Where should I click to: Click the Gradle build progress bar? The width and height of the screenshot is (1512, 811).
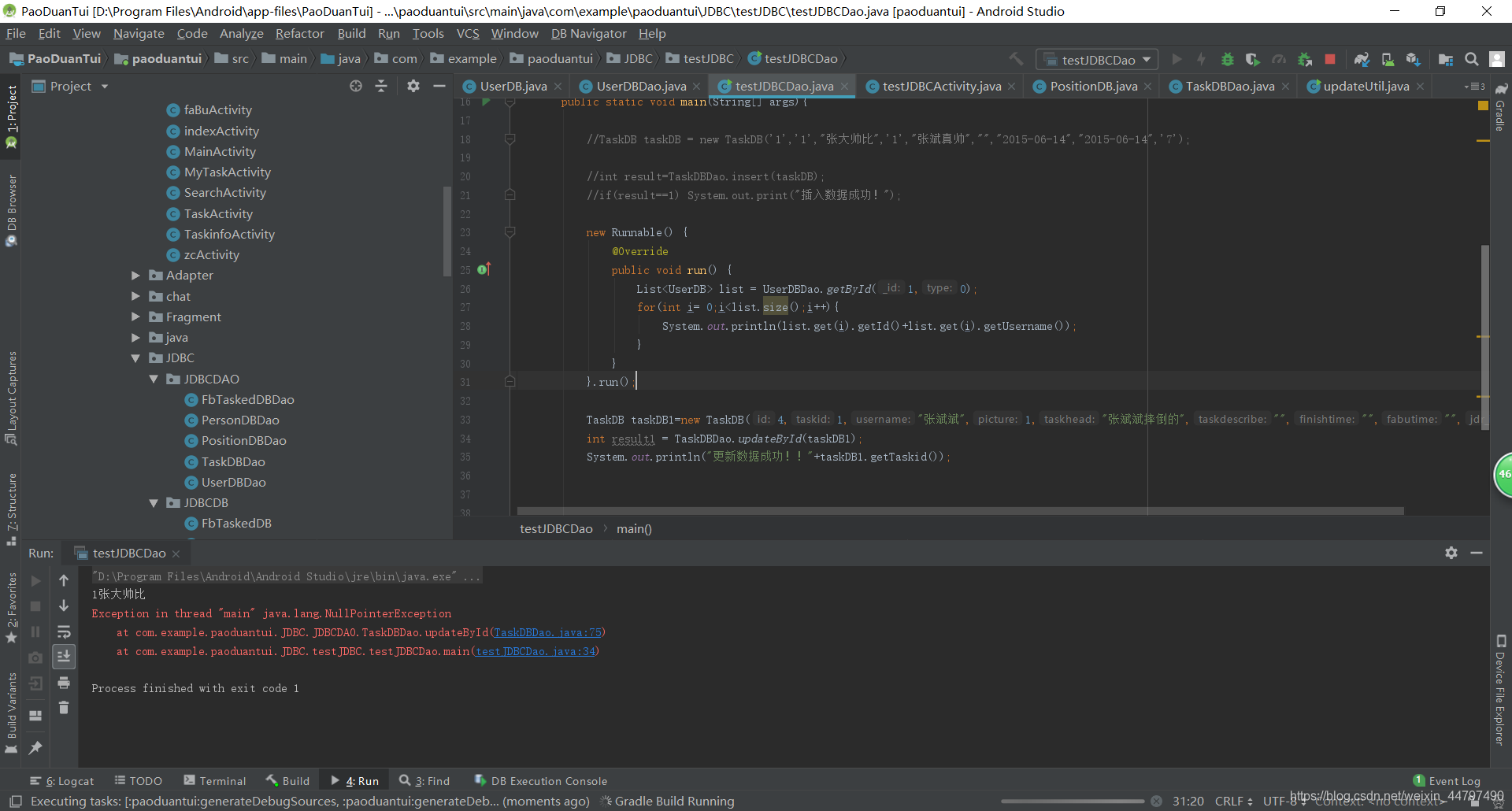coord(1073,801)
